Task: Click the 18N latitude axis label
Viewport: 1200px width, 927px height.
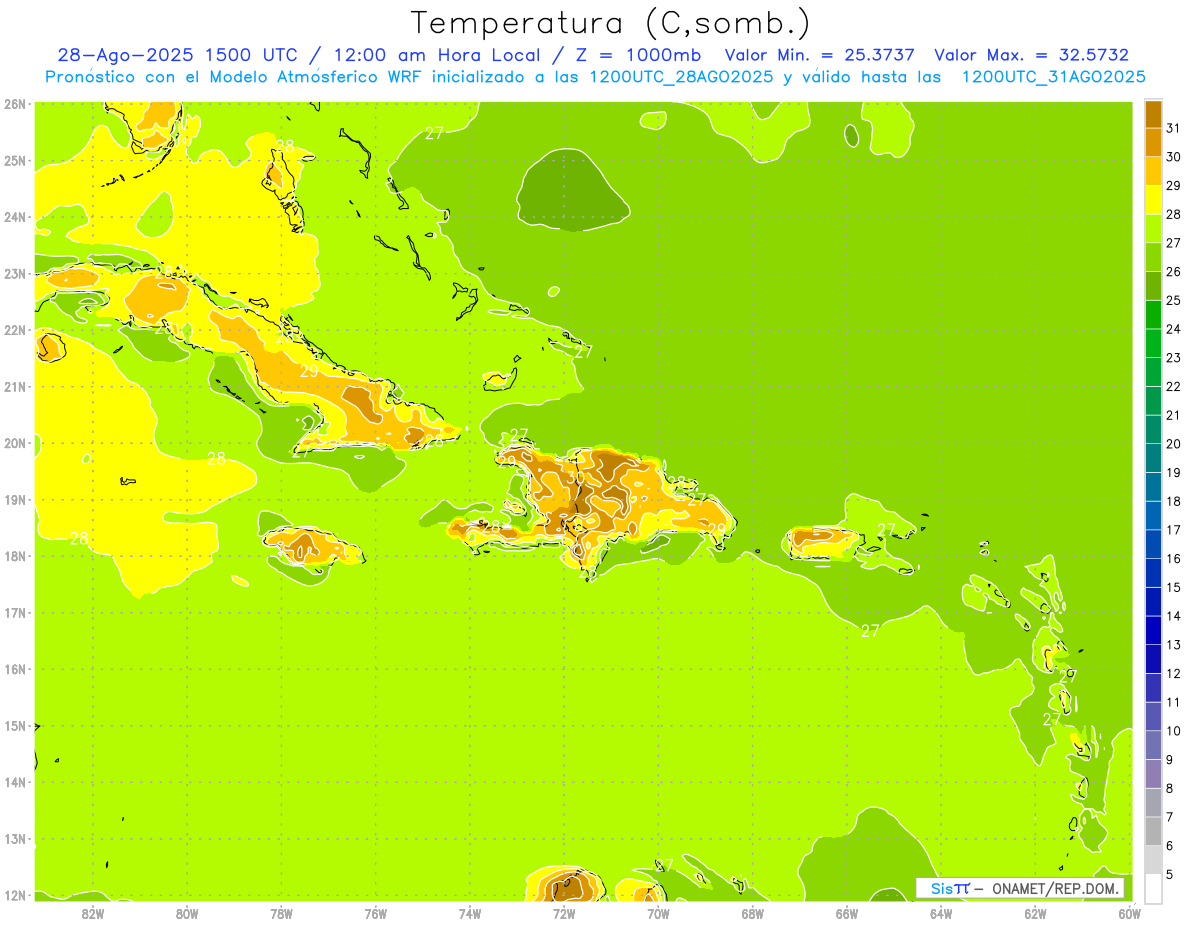Action: click(x=14, y=556)
